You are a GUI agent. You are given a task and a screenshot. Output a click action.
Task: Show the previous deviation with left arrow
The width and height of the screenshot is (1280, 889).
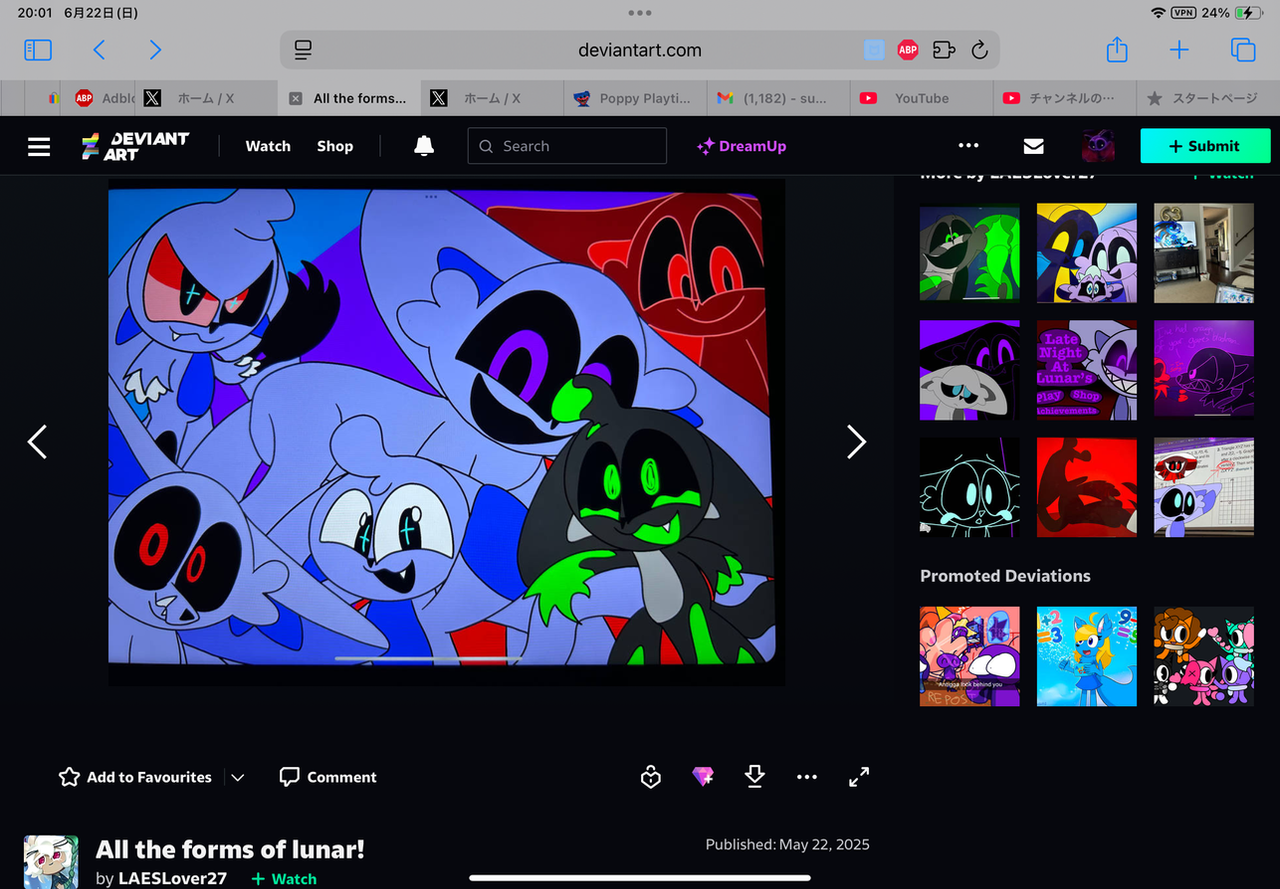click(37, 441)
